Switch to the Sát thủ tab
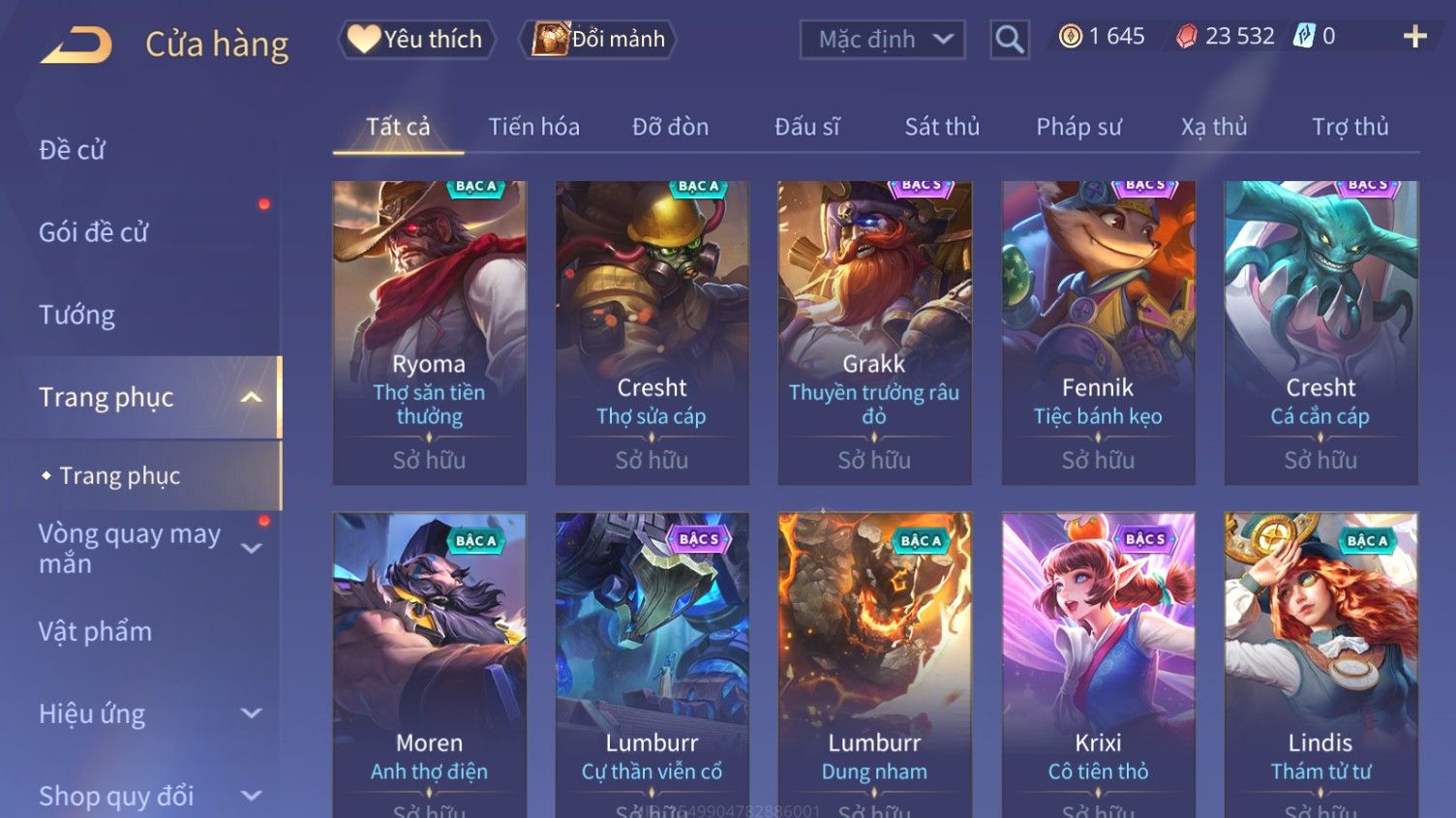This screenshot has height=818, width=1456. click(942, 127)
